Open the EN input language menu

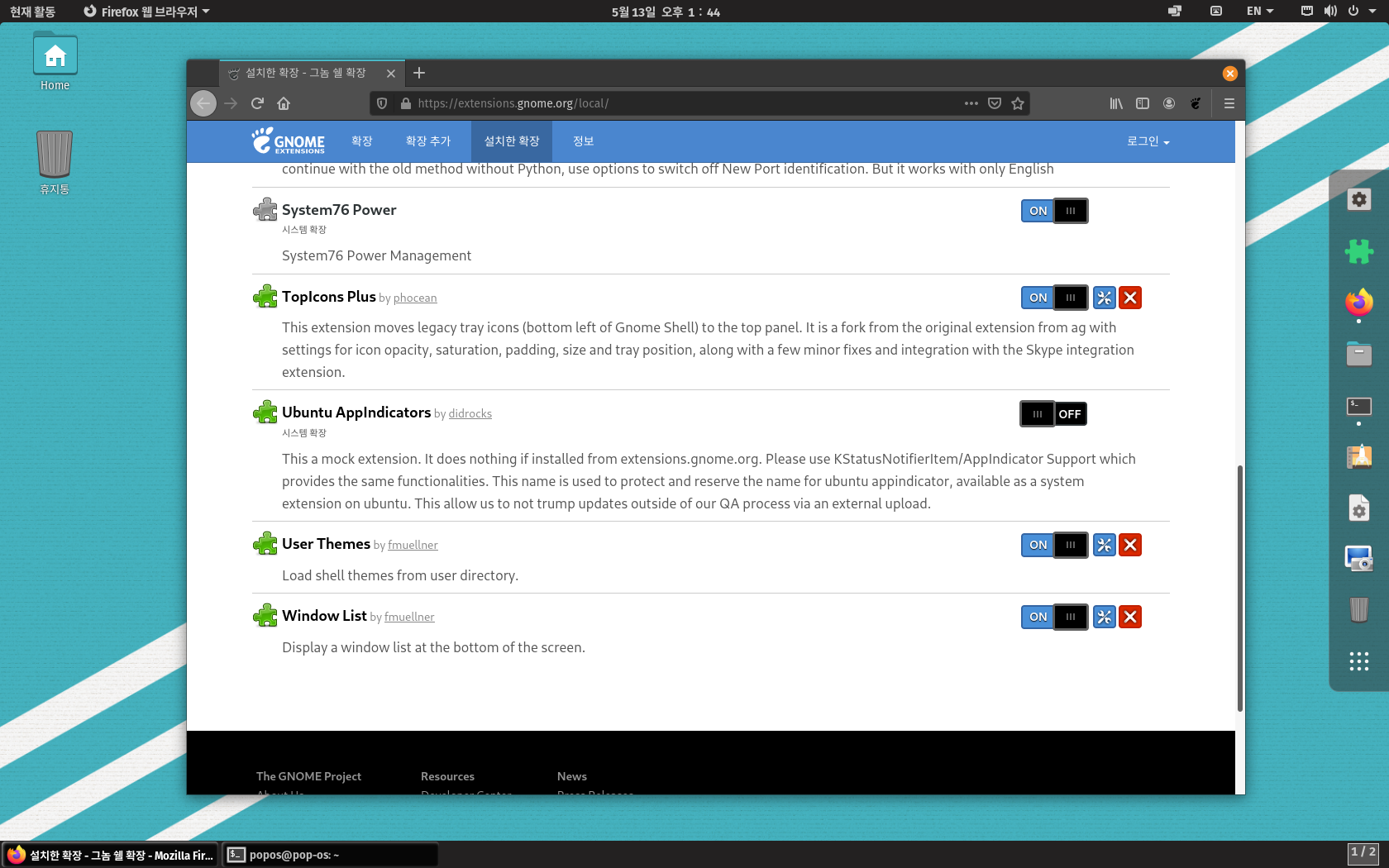[1260, 12]
